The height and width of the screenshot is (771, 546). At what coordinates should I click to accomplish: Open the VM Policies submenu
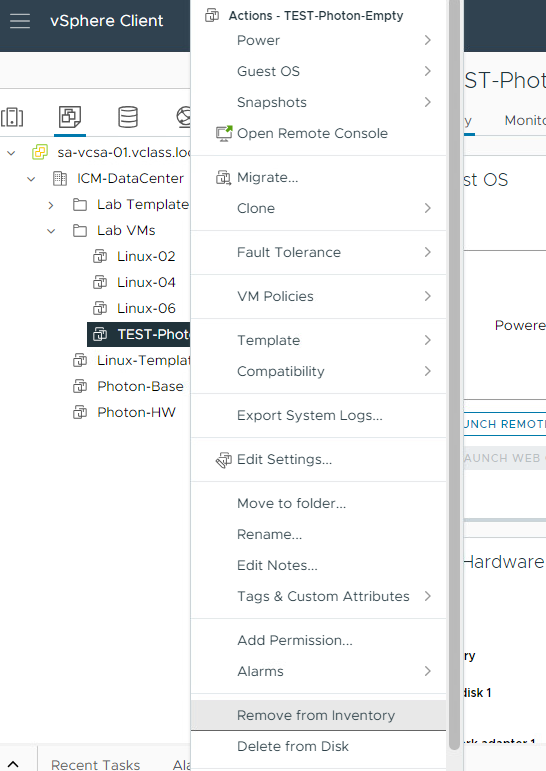pos(318,296)
